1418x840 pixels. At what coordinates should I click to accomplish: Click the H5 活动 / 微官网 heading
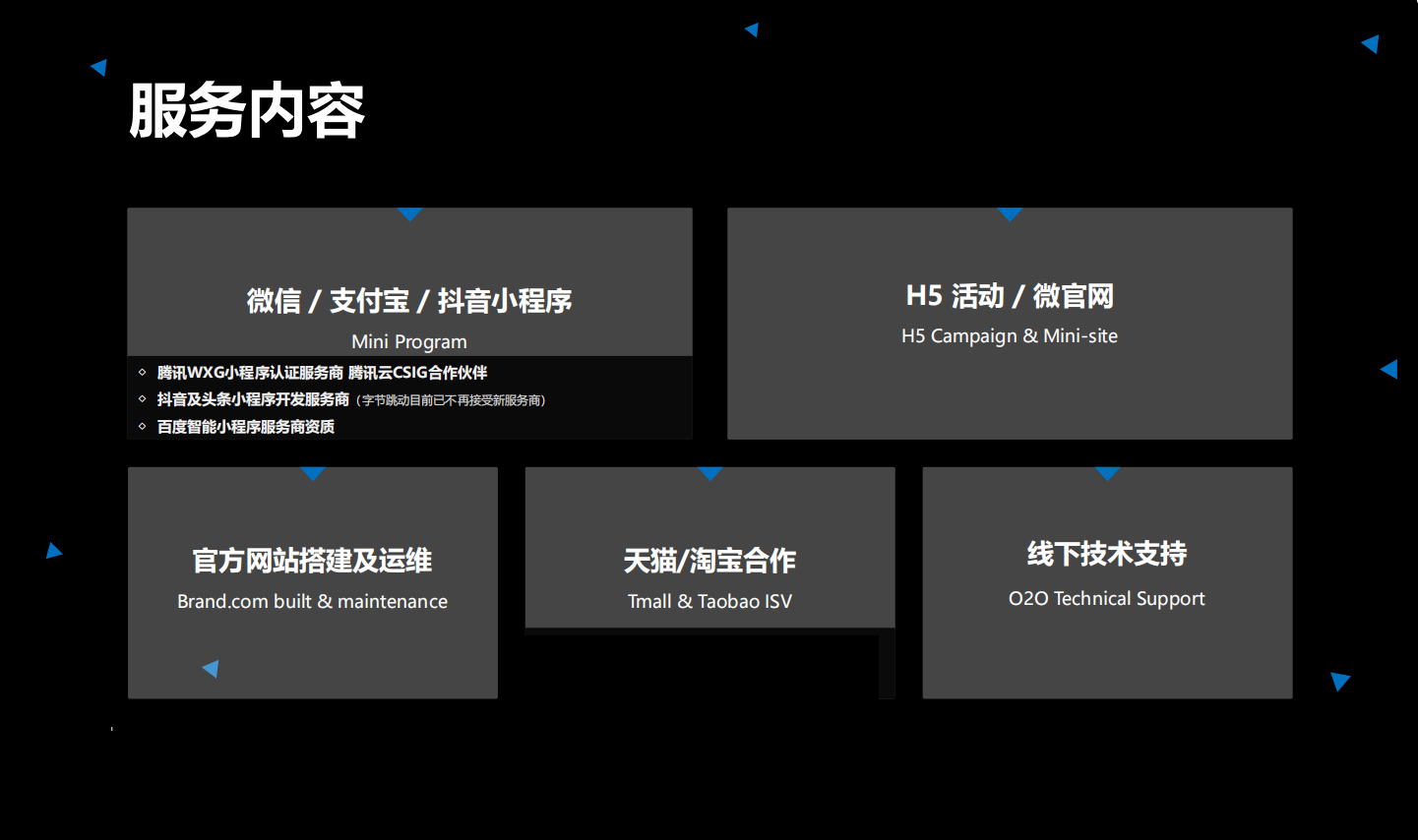click(1010, 296)
